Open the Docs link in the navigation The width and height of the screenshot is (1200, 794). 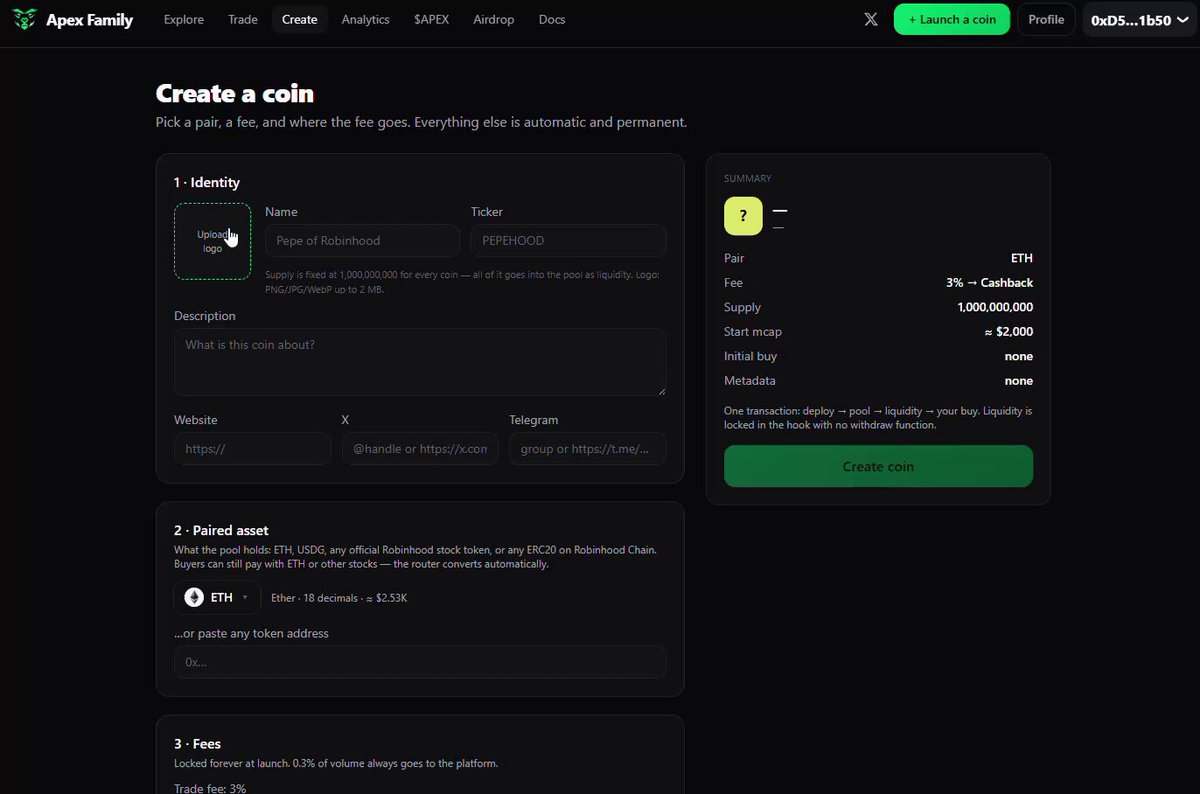pyautogui.click(x=552, y=19)
